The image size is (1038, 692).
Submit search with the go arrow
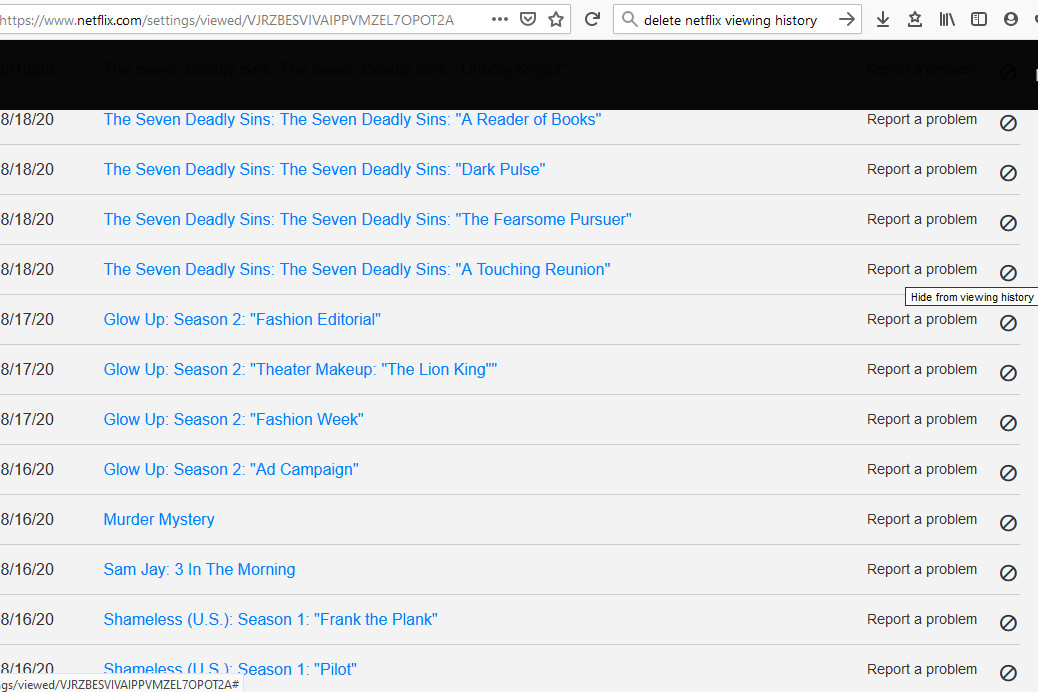[x=847, y=19]
